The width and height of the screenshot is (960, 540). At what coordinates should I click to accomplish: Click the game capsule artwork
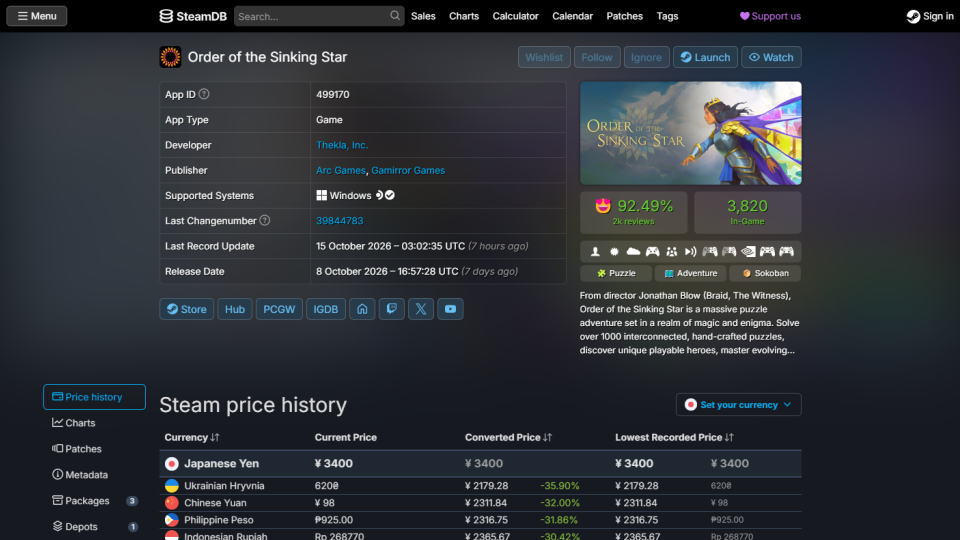click(691, 133)
